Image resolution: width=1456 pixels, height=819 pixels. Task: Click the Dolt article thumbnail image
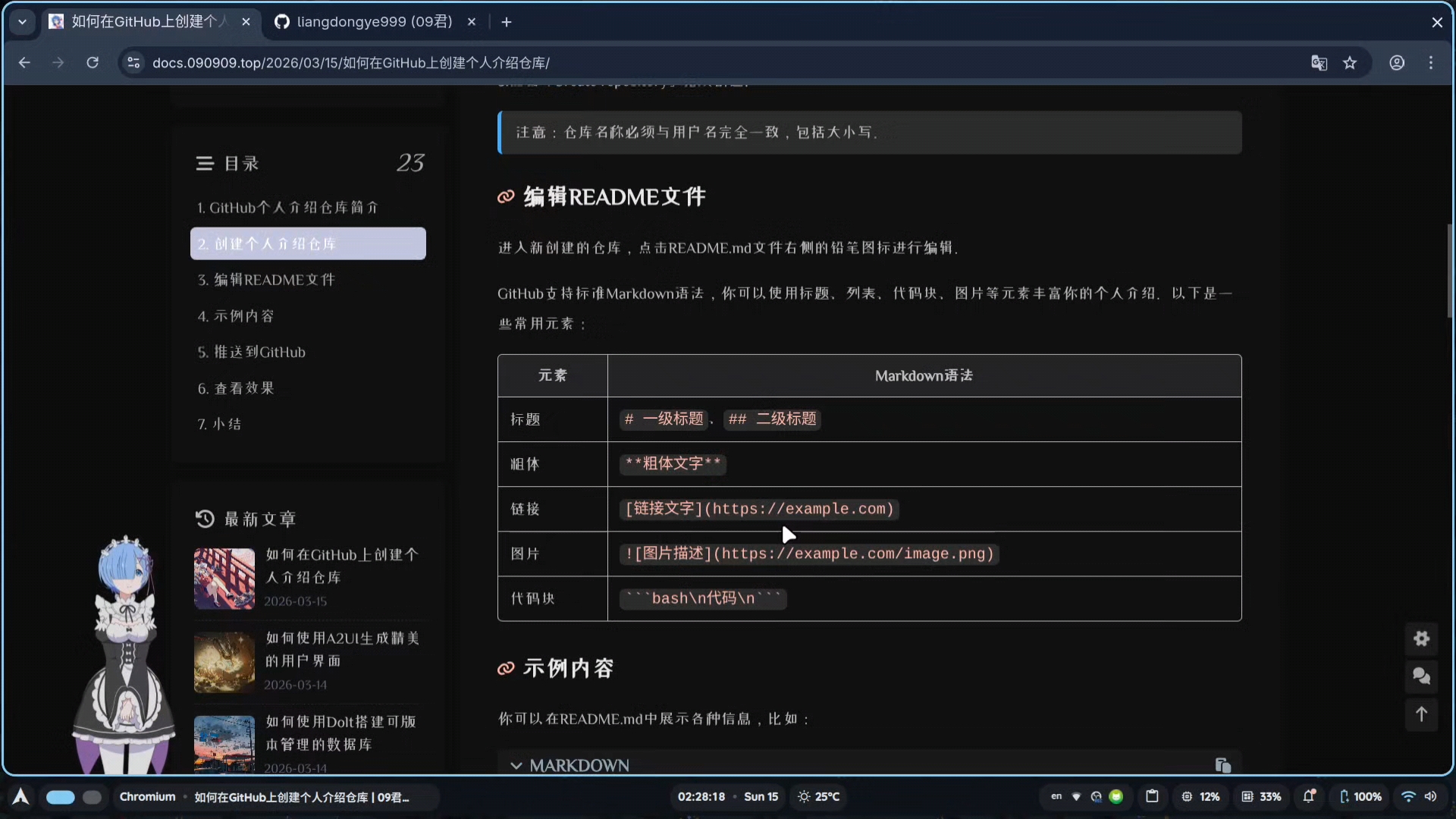[x=224, y=744]
